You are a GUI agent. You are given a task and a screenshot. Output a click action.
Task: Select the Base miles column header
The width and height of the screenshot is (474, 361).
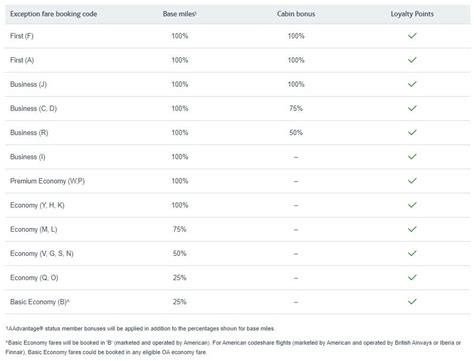179,14
